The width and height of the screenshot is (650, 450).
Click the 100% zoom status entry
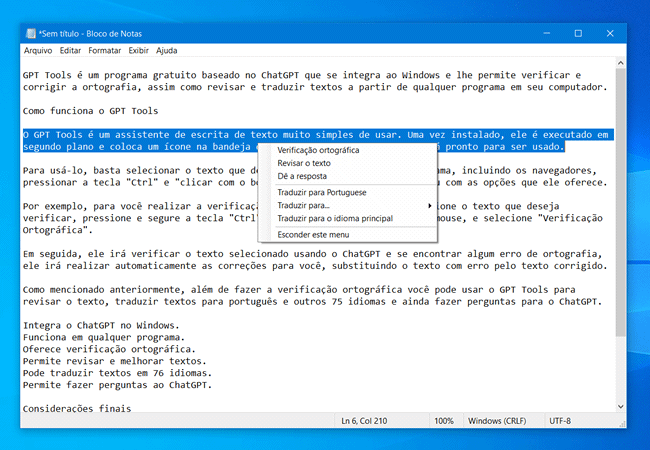point(444,421)
